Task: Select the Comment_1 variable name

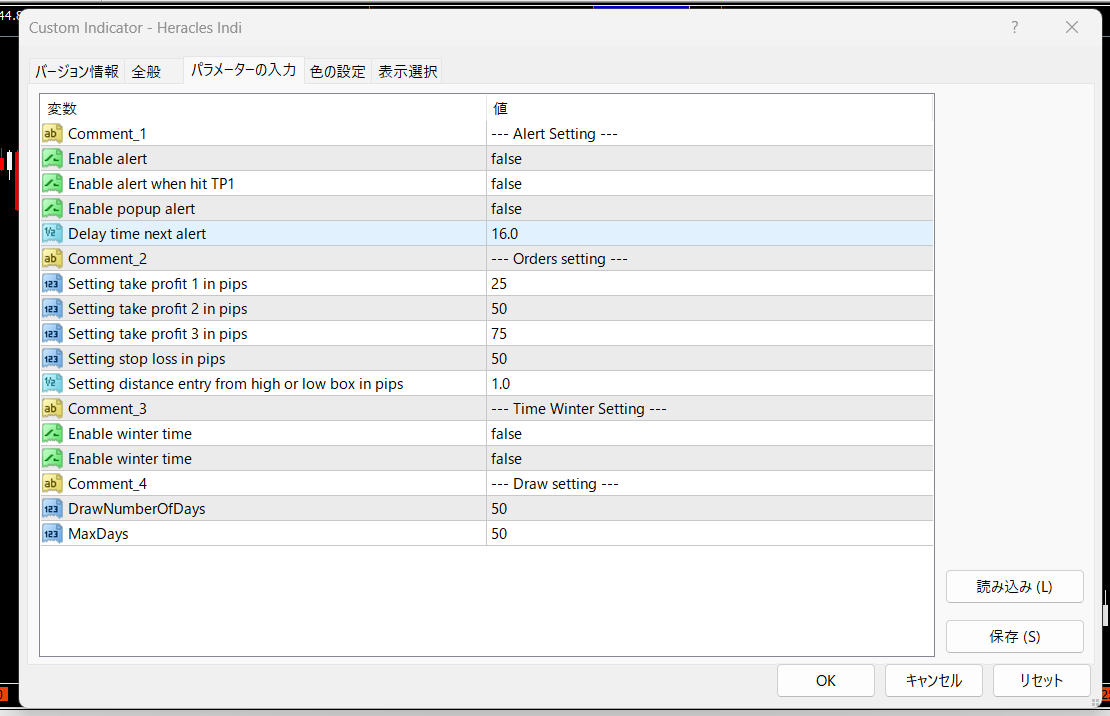Action: (107, 134)
